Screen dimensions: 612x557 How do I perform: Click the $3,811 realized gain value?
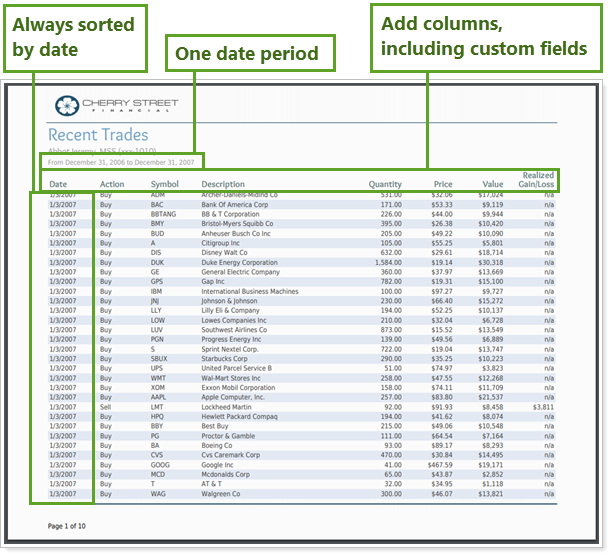coord(542,407)
